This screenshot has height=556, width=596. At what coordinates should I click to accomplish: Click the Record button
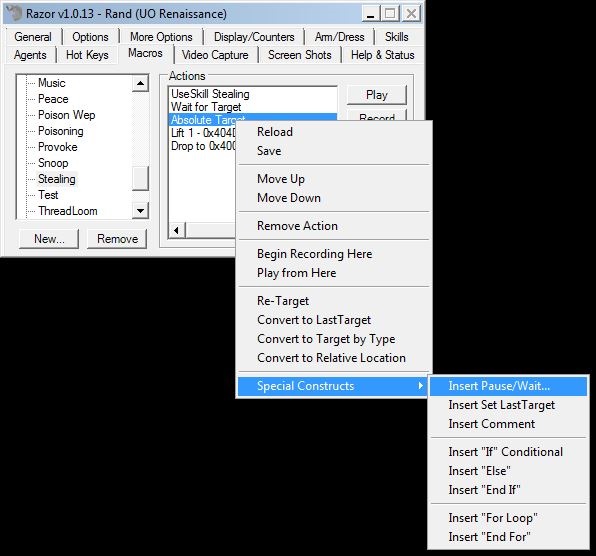377,116
